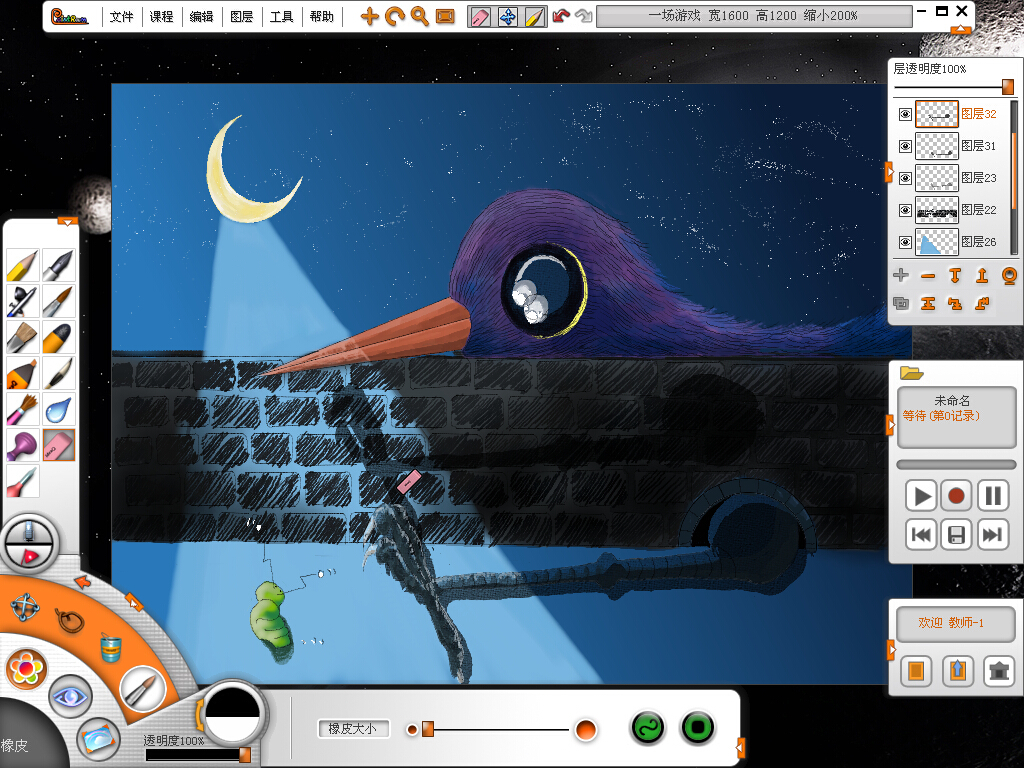Viewport: 1024px width, 768px height.
Task: Click the 橡皮大小 label button
Action: click(x=353, y=729)
